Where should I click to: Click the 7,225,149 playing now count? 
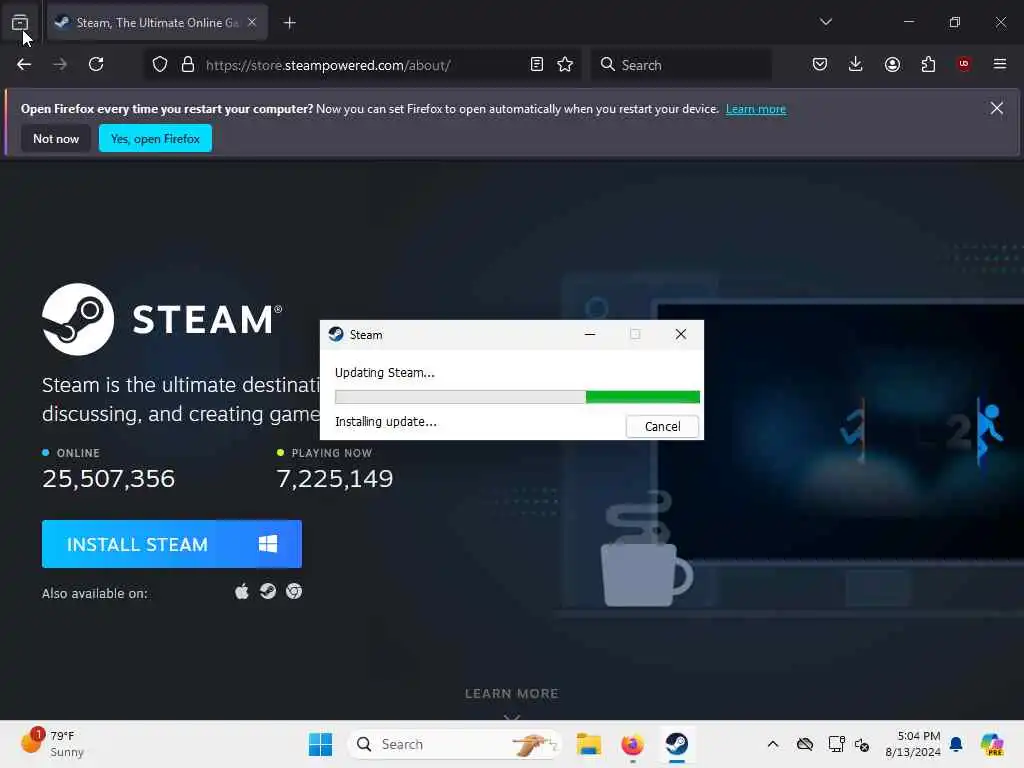[x=335, y=479]
